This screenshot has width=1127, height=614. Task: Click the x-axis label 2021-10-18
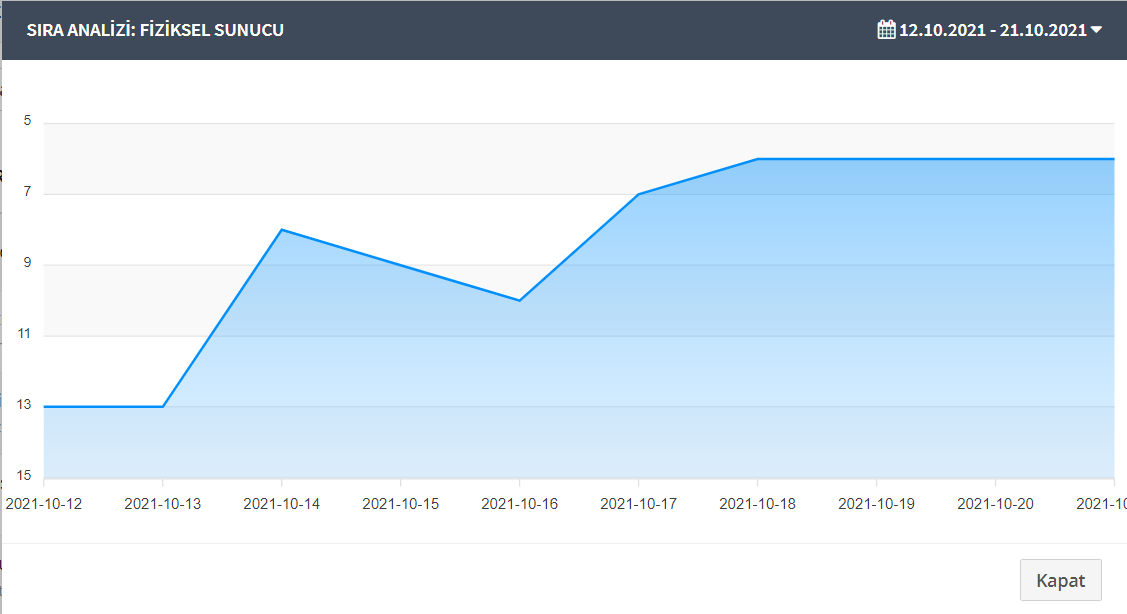pos(758,504)
